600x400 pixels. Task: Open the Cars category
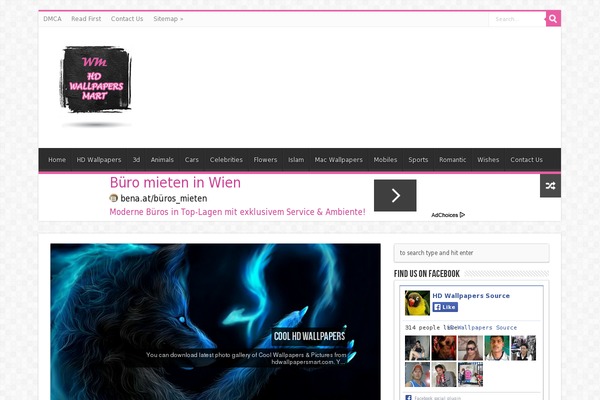(192, 160)
